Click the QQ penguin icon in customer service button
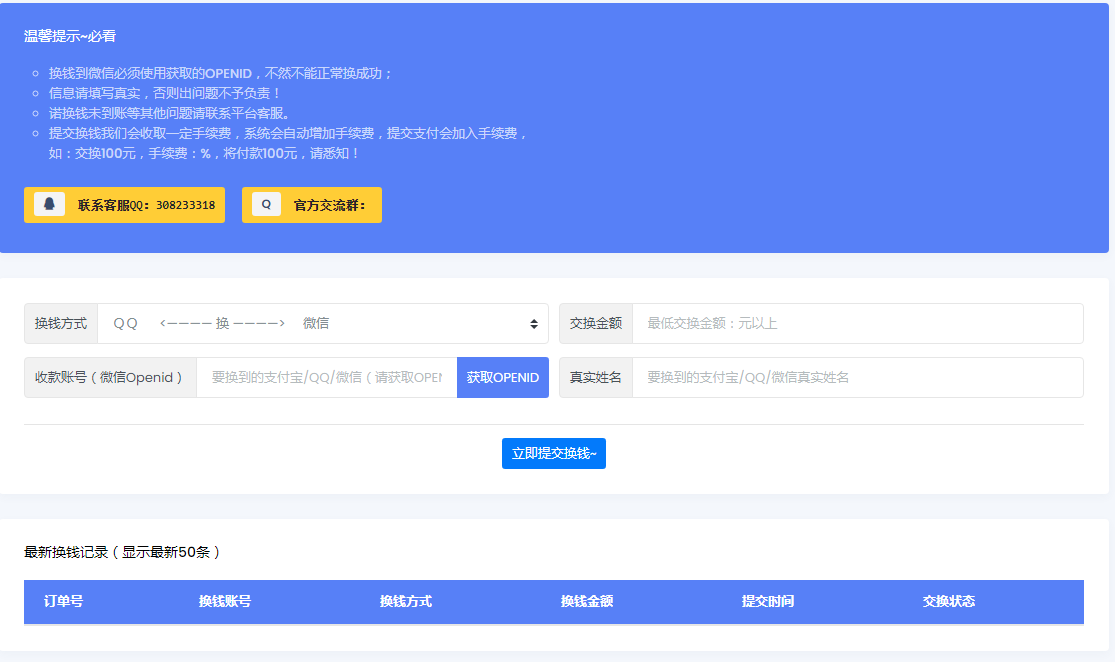Image resolution: width=1115 pixels, height=662 pixels. 50,204
